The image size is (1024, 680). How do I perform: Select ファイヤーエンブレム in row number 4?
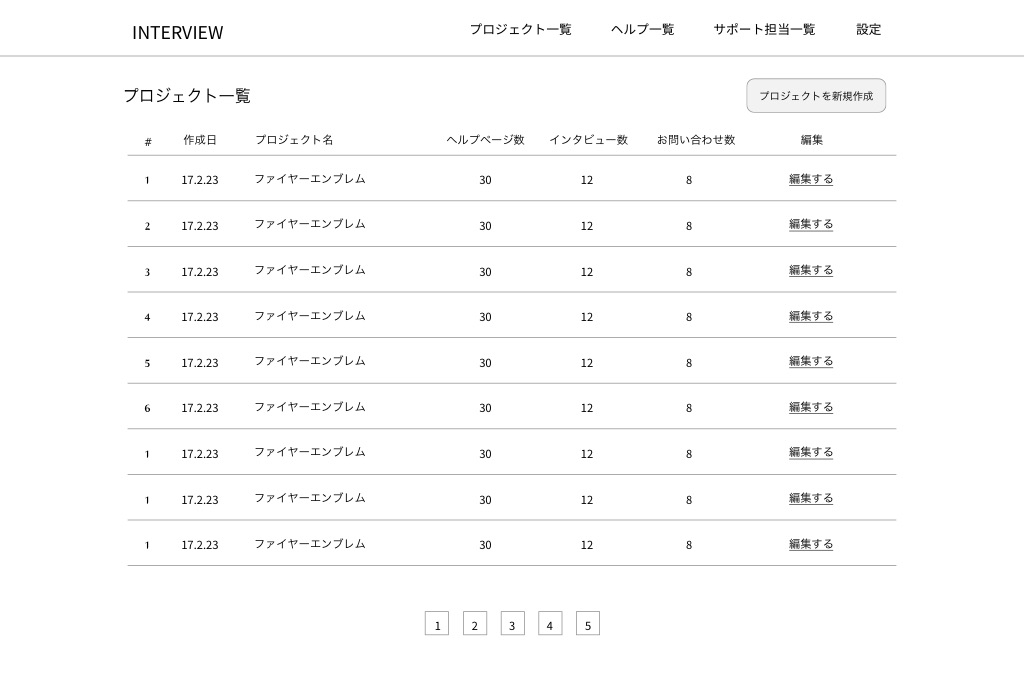click(310, 316)
